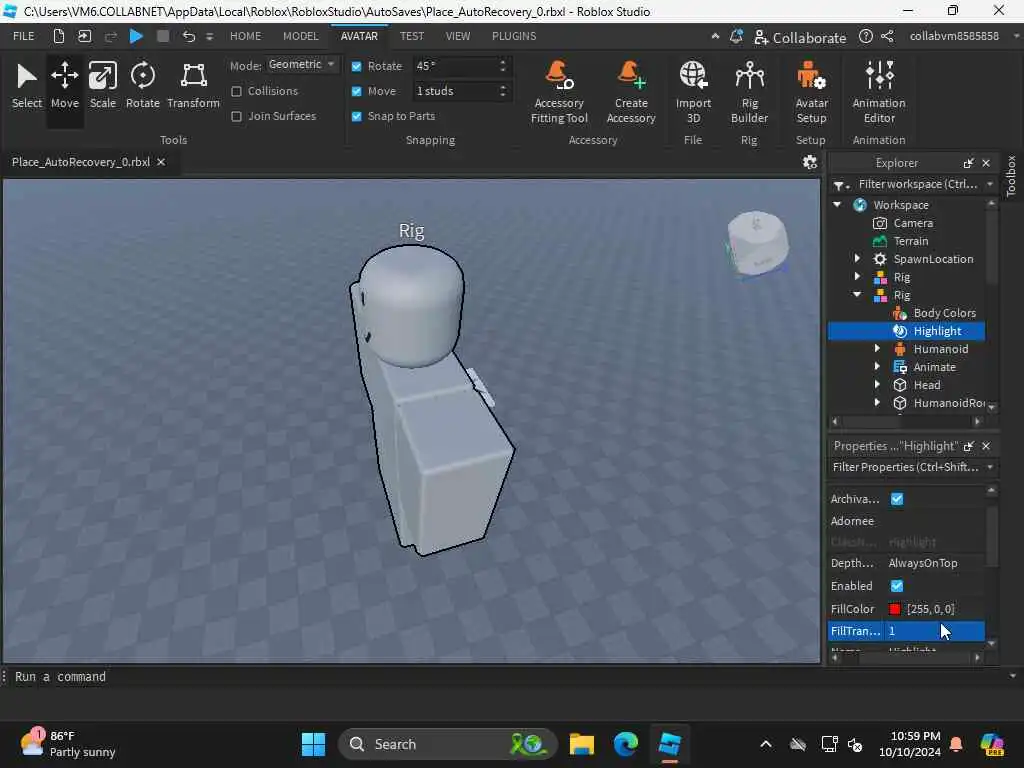Open File Explorer from the taskbar
Screen dimensions: 1024x768
[x=581, y=744]
